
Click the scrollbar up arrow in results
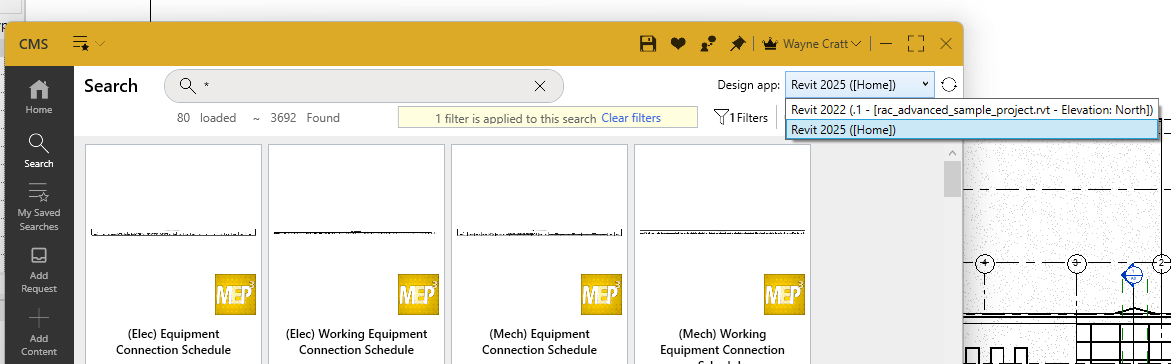coord(952,152)
